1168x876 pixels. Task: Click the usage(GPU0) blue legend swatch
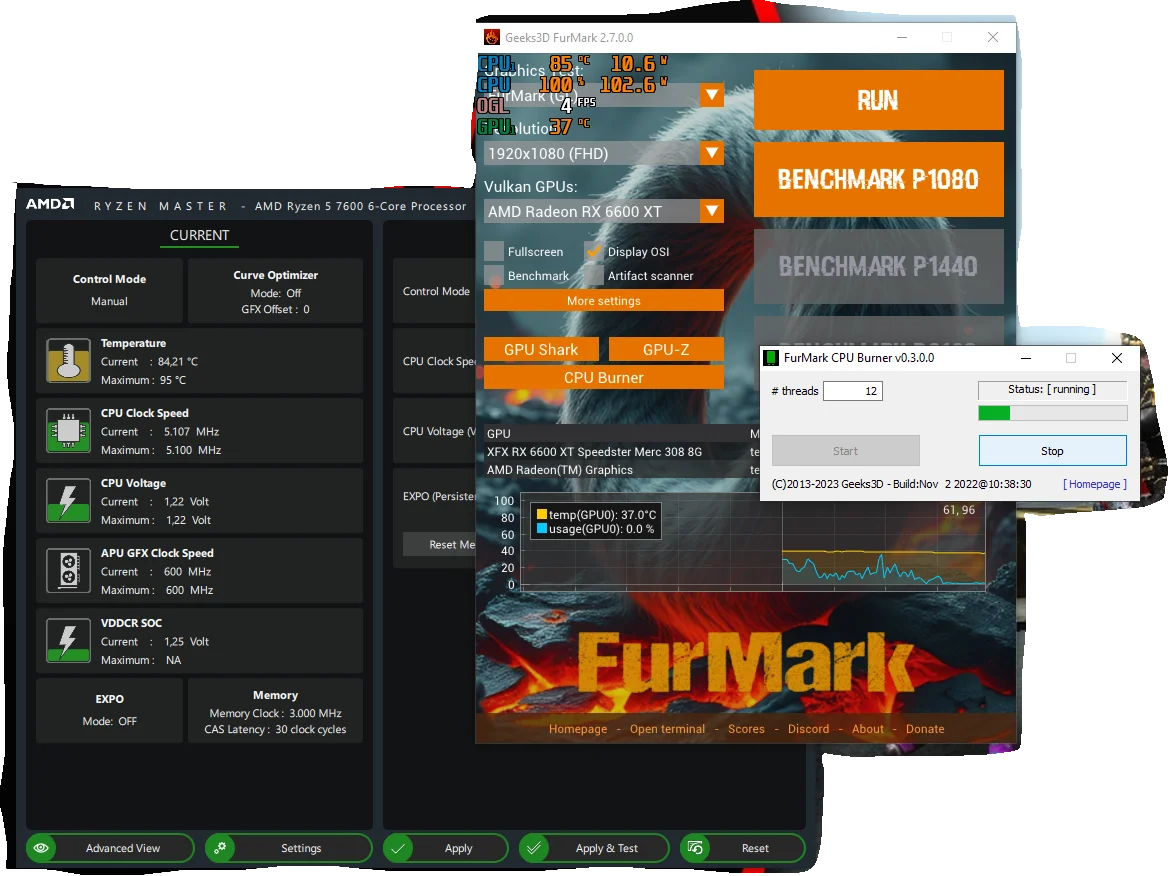point(542,528)
